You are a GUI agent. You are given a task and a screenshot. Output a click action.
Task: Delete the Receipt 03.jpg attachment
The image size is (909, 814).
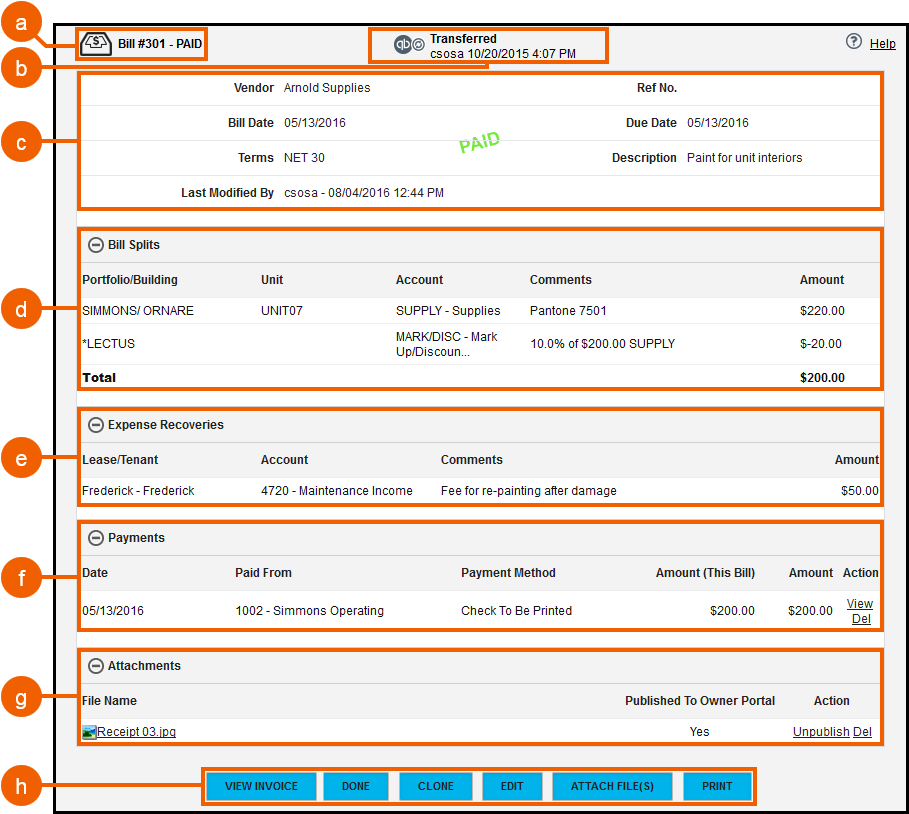(x=862, y=732)
